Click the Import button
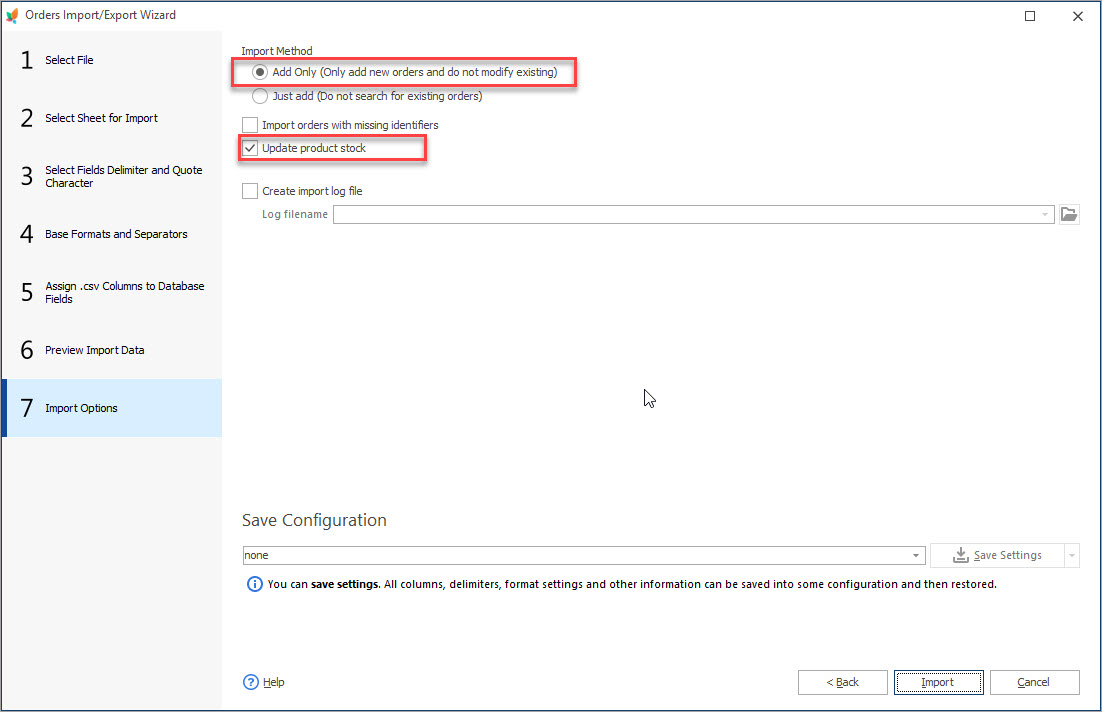The width and height of the screenshot is (1102, 712). [938, 682]
